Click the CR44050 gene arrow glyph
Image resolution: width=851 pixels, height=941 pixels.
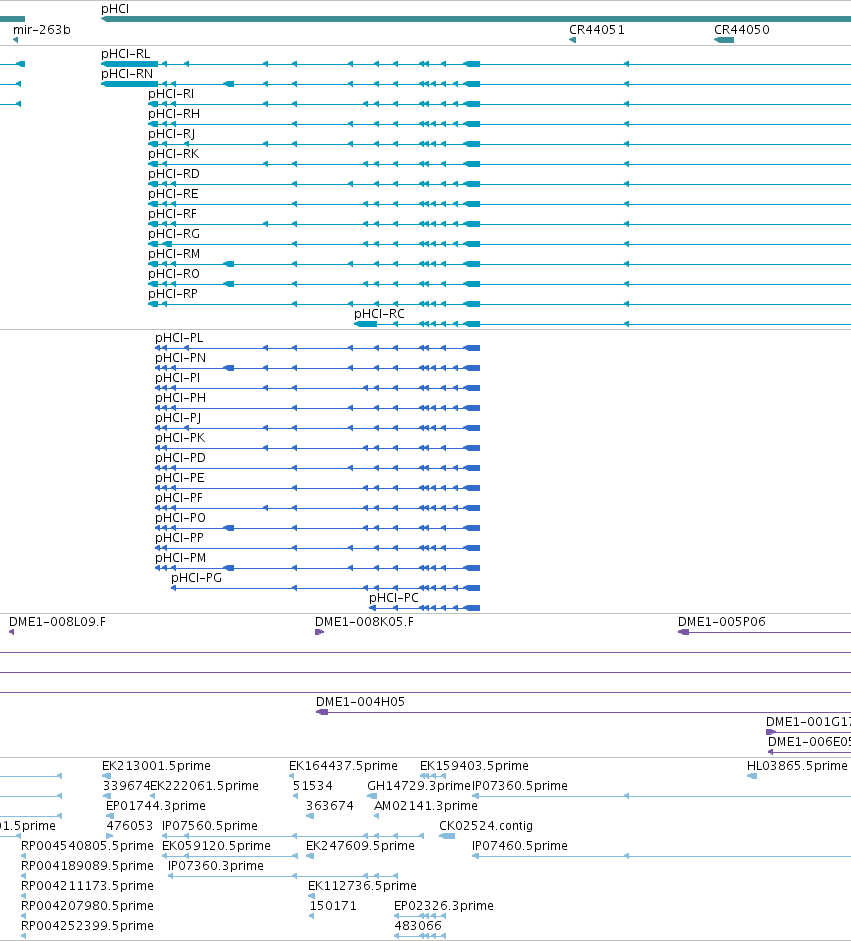(x=724, y=40)
